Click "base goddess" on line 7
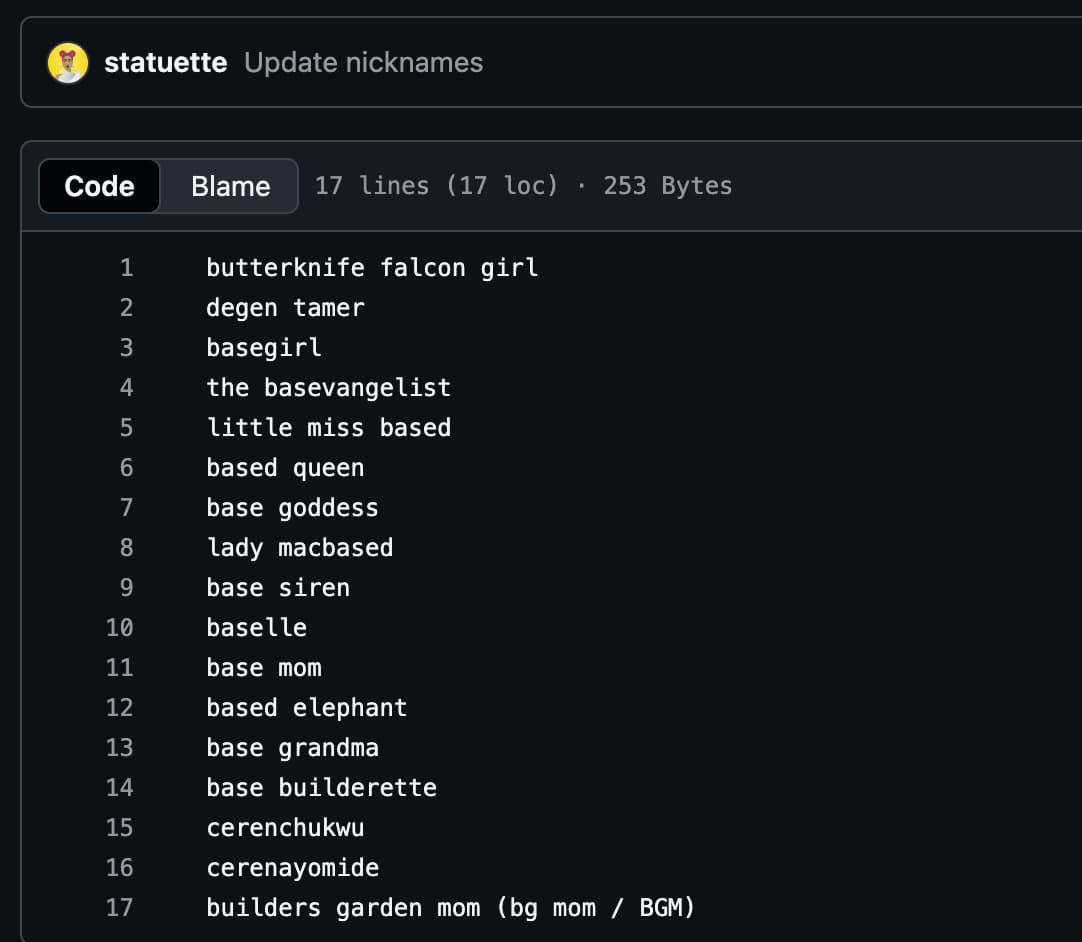This screenshot has width=1082, height=942. tap(292, 507)
